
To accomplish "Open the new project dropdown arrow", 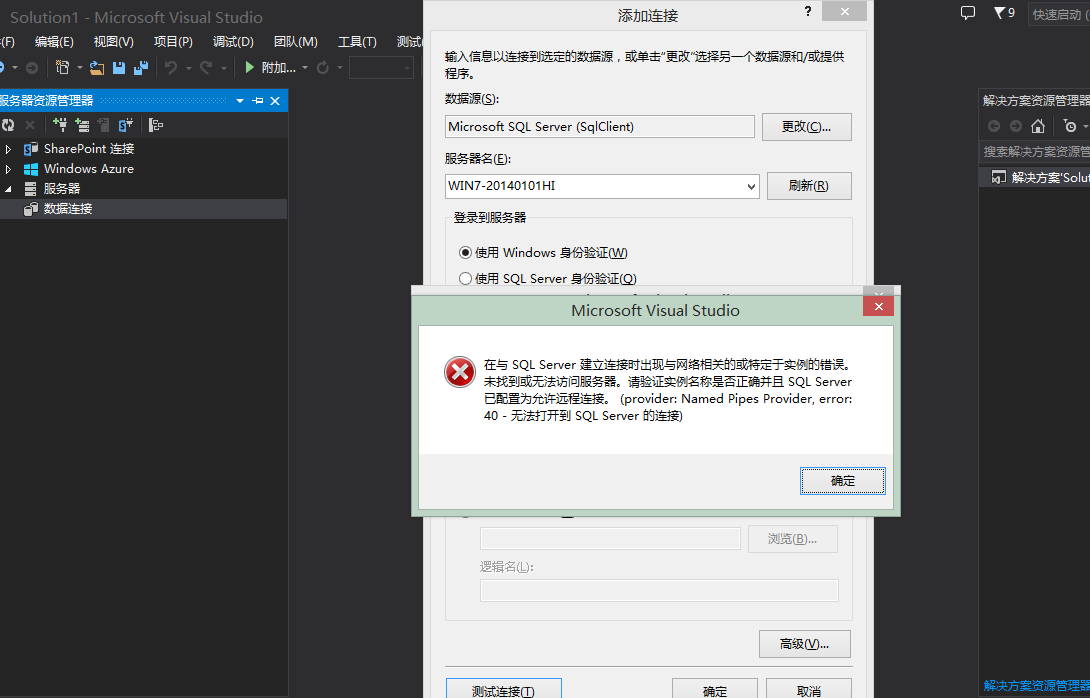I will [79, 67].
